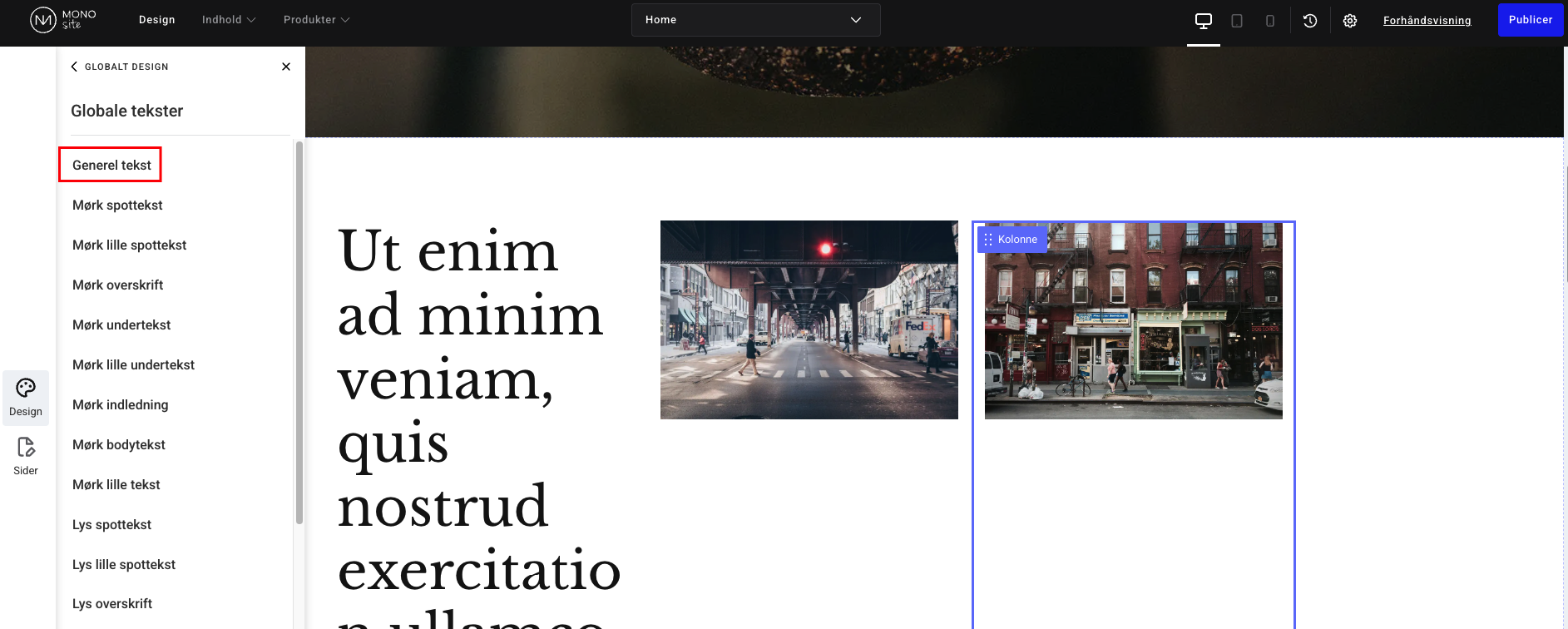Open the Design sidebar panel
This screenshot has height=629, width=1568.
coord(26,397)
